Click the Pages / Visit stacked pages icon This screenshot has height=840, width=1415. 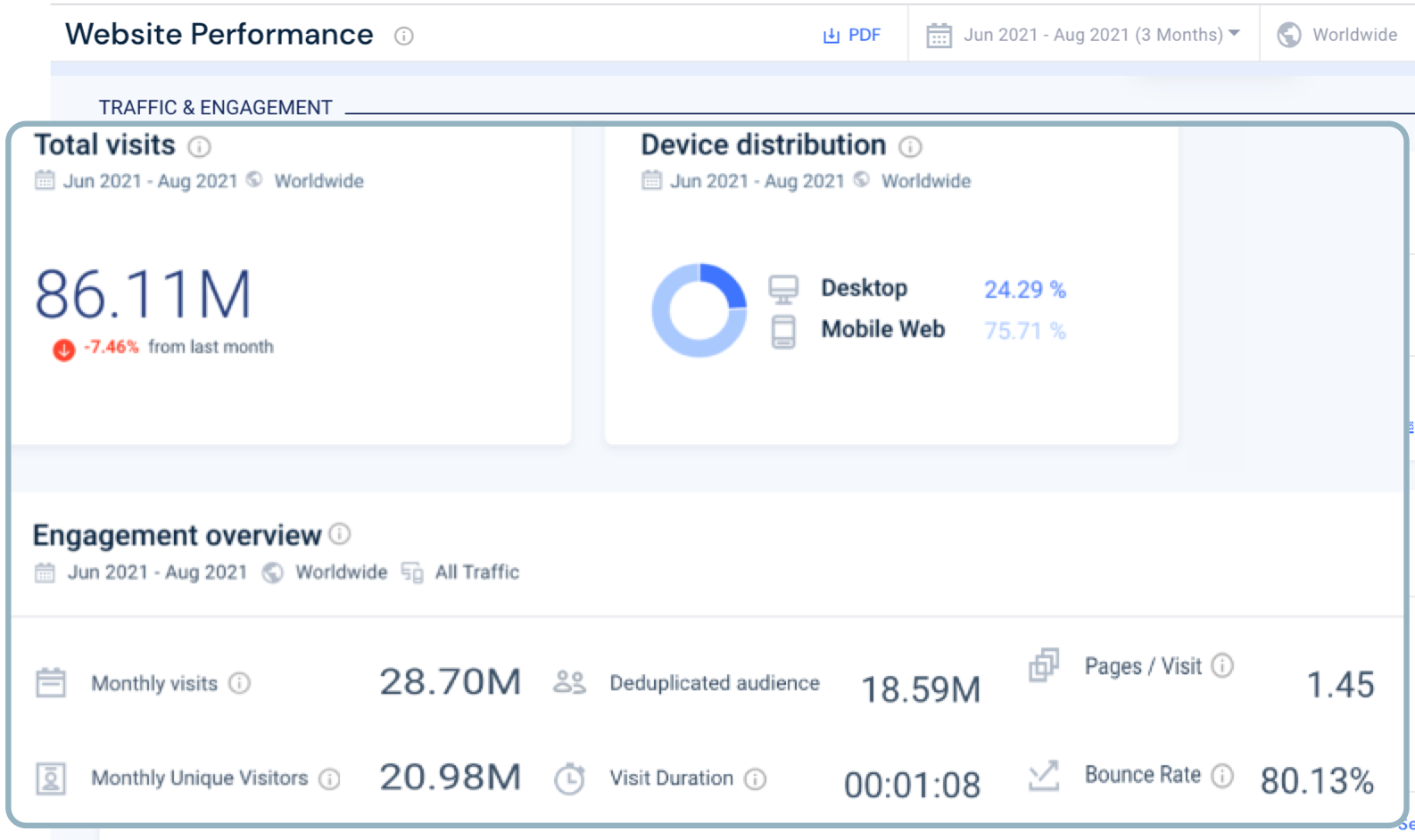[1044, 665]
